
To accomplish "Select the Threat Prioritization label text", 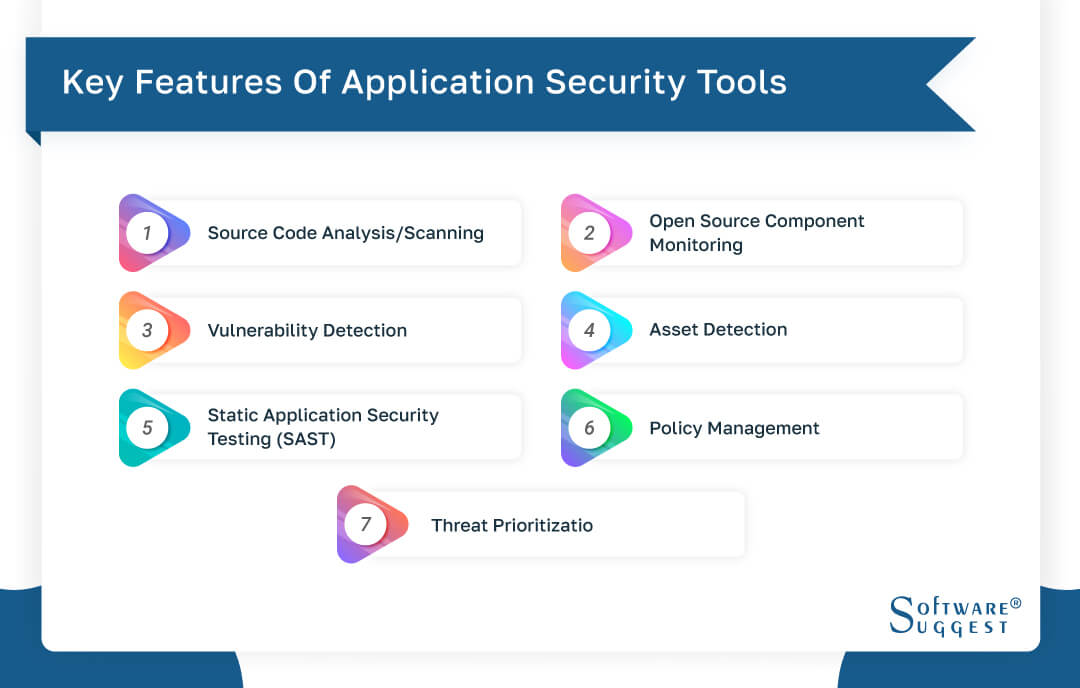I will (512, 524).
